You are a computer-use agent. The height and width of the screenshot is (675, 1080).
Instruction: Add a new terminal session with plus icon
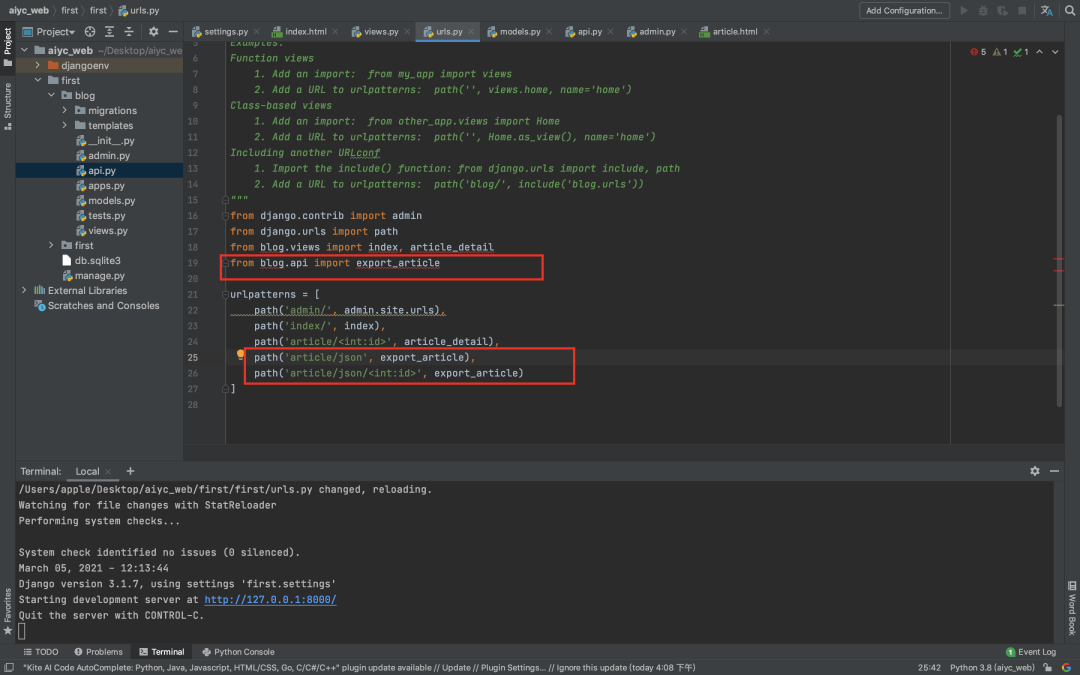(130, 471)
